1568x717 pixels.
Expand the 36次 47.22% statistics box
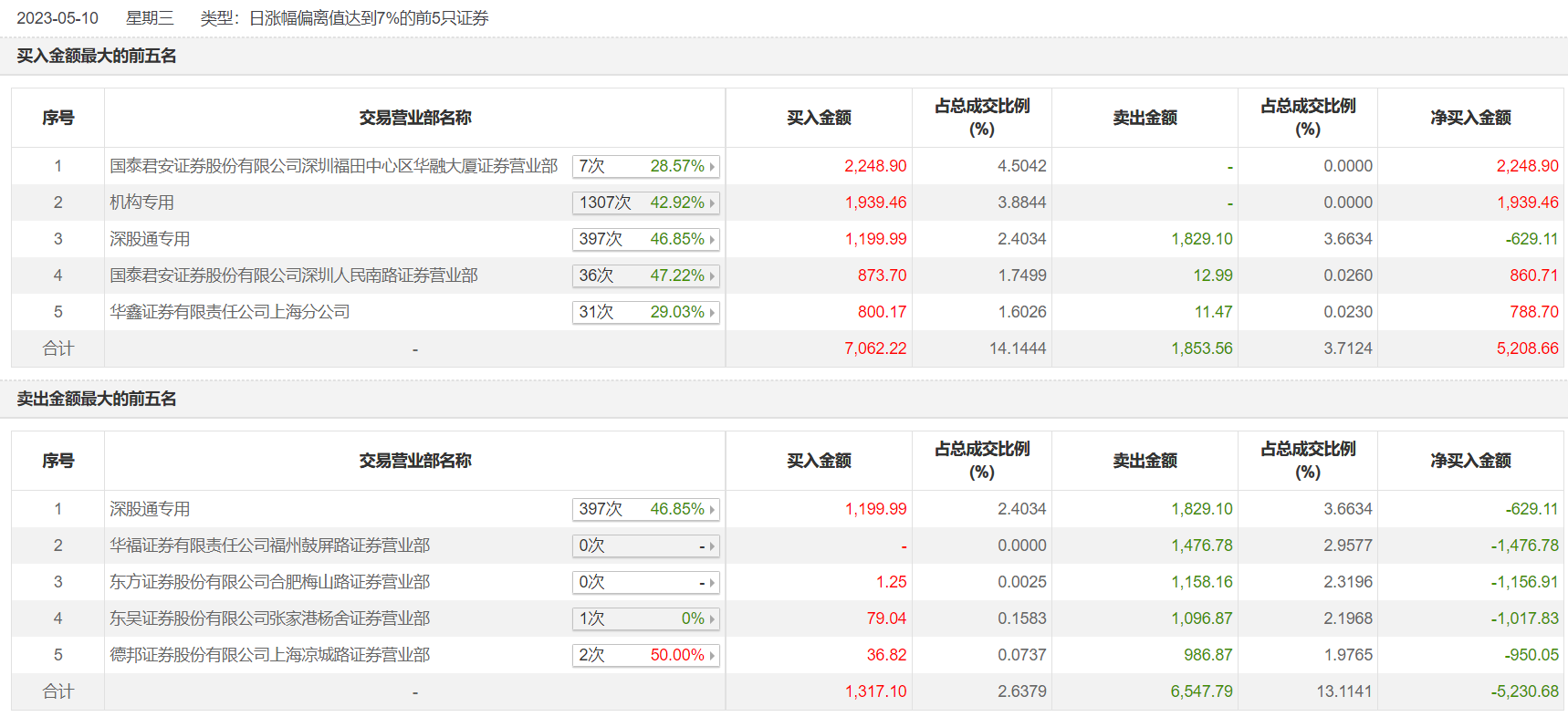pyautogui.click(x=645, y=275)
